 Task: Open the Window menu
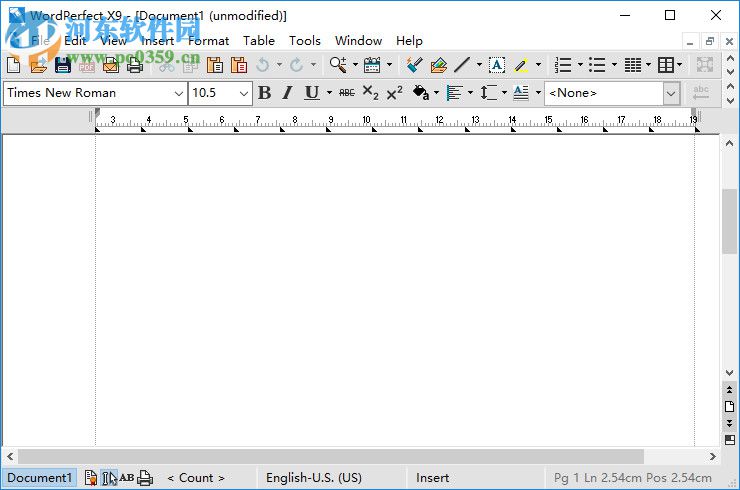click(x=358, y=41)
